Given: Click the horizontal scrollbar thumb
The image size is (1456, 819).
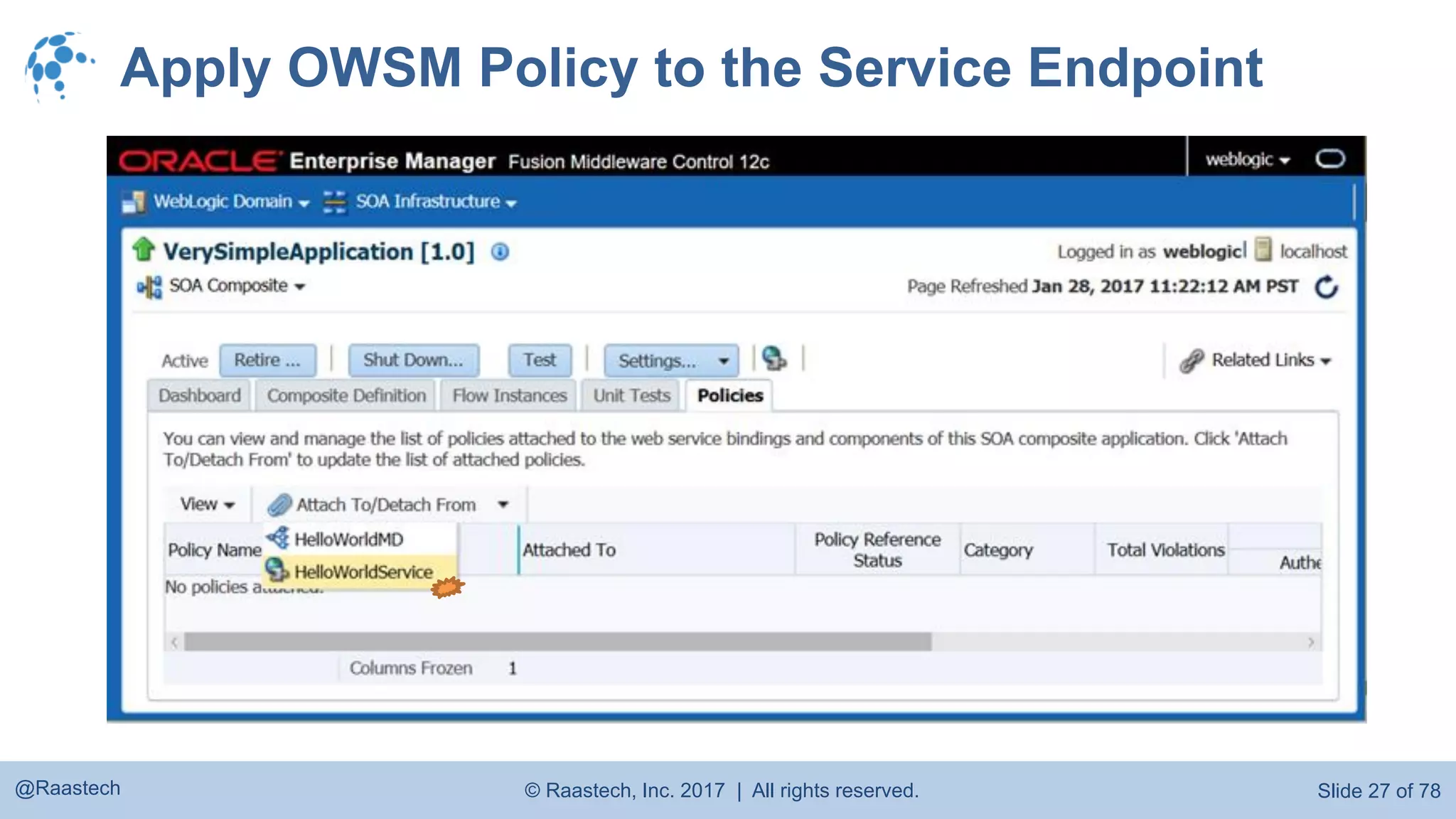Looking at the screenshot, I should (x=558, y=642).
